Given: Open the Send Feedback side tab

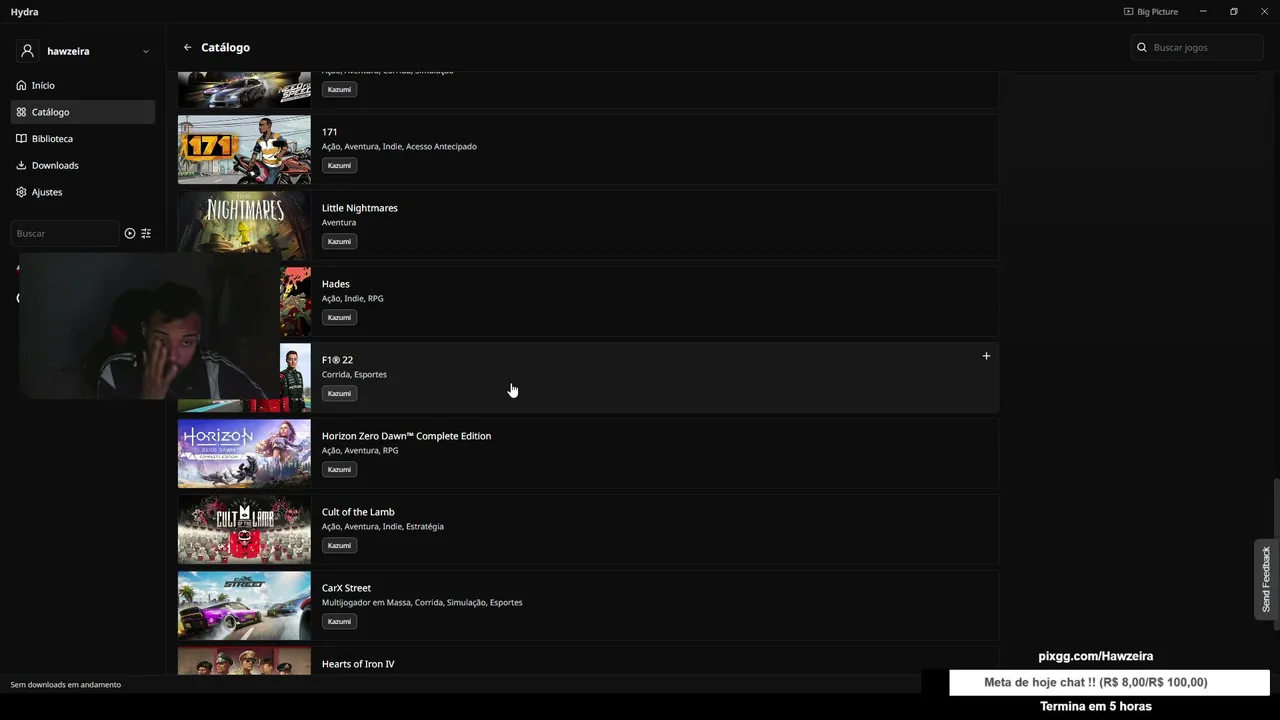Looking at the screenshot, I should [1266, 579].
